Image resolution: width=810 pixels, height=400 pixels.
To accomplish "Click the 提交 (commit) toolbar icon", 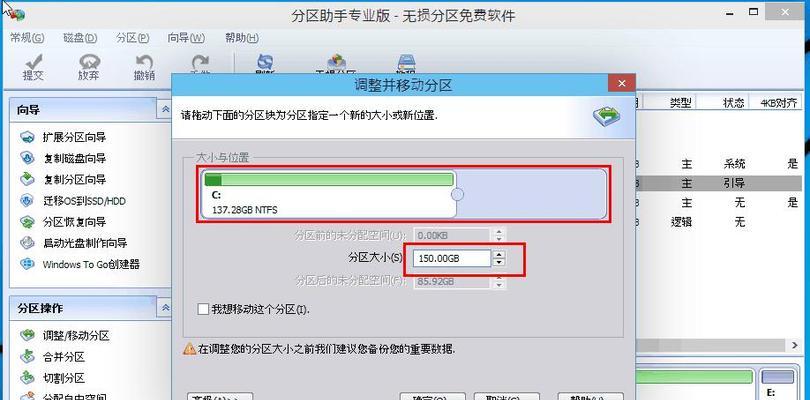I will 33,67.
